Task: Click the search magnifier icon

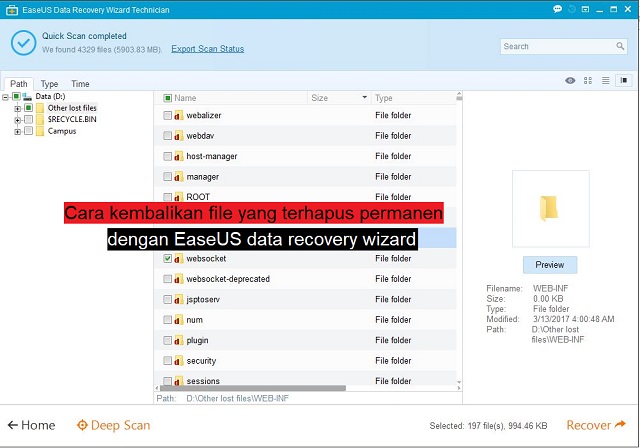Action: point(620,46)
